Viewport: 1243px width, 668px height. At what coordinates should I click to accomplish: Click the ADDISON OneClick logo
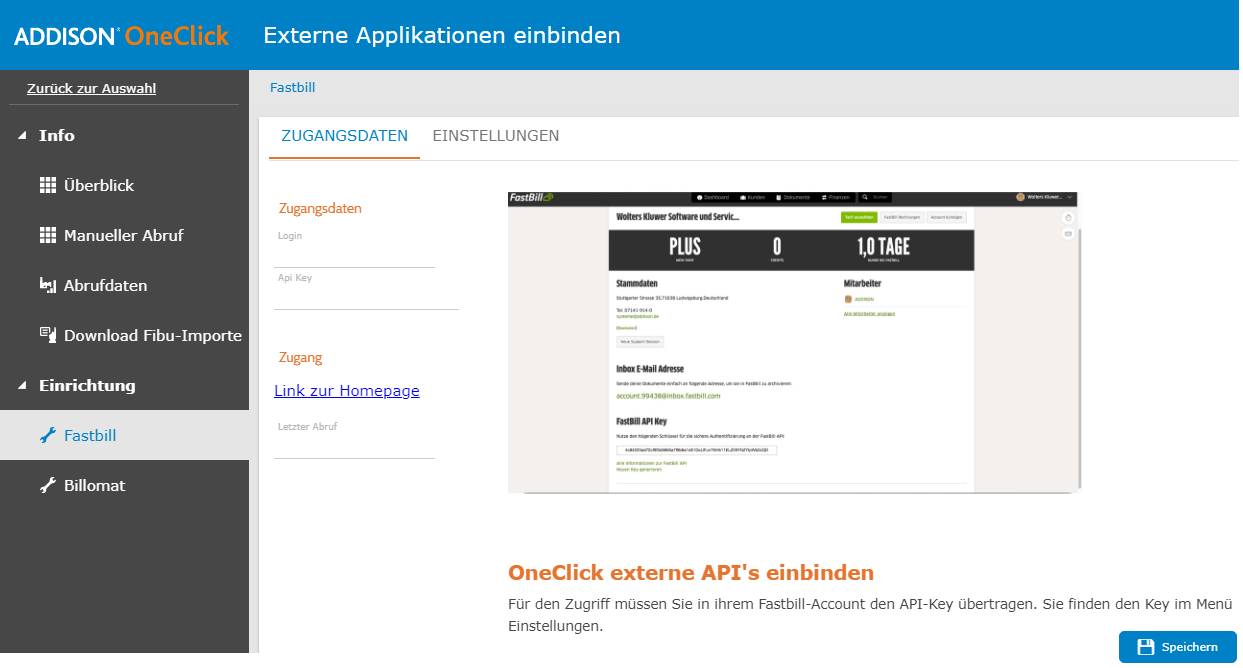coord(121,36)
